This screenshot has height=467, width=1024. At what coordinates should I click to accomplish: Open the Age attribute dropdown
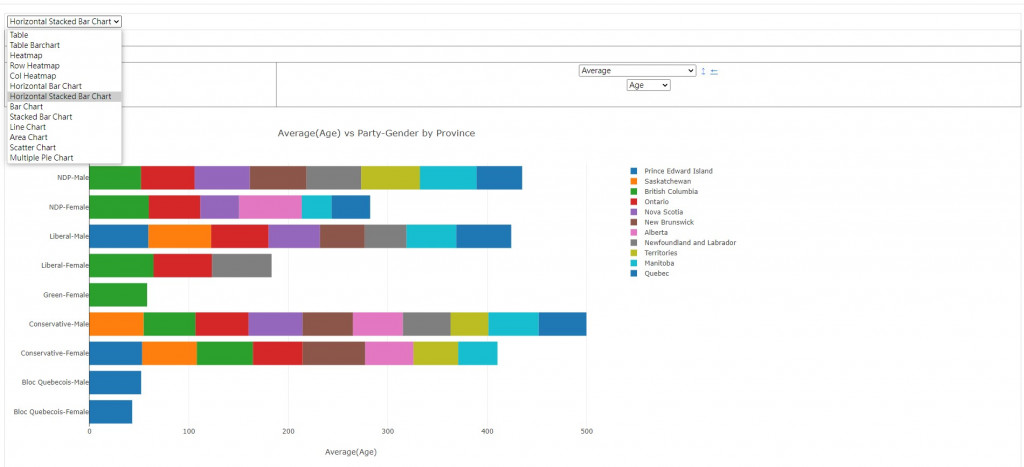(648, 85)
